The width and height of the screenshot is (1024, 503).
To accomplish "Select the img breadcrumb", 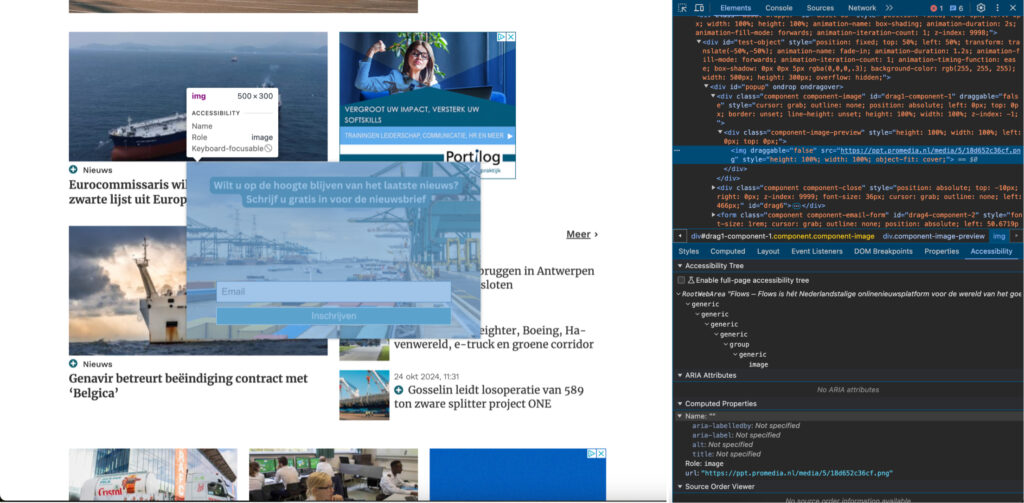I will (999, 236).
